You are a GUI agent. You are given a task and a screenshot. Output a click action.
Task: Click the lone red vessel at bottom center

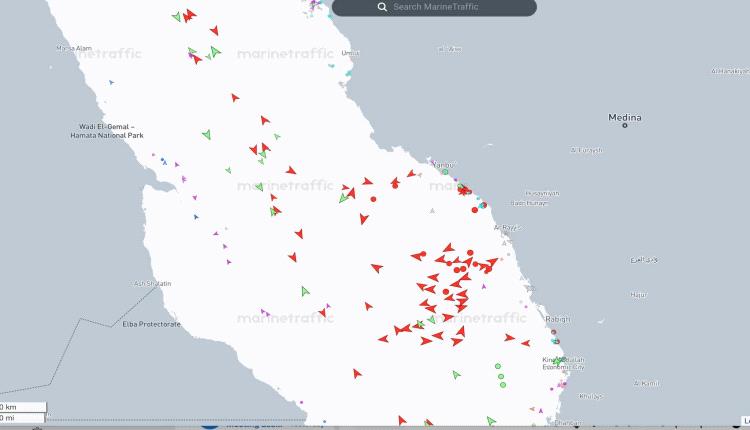[x=357, y=373]
